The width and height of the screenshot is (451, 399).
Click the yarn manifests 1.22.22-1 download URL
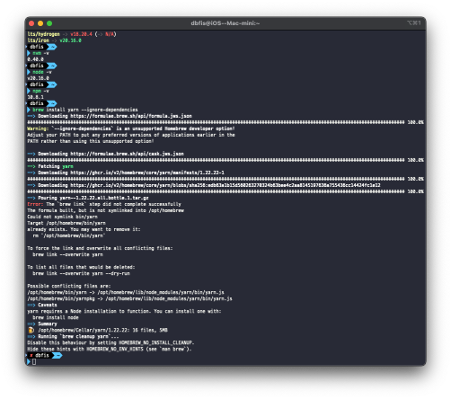tap(147, 173)
